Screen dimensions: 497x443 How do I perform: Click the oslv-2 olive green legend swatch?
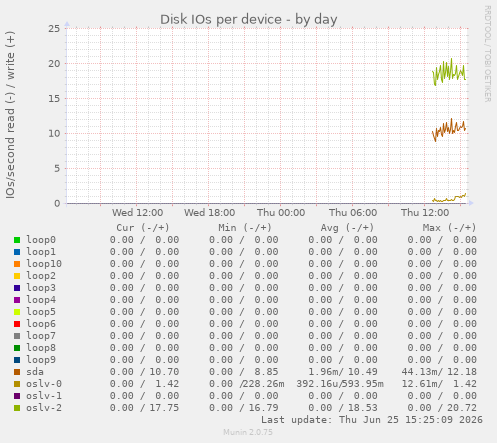[17, 408]
